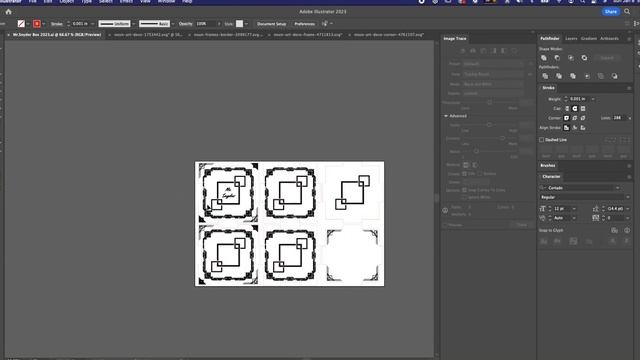Open the kerning Auto dropdown
Viewport: 640px width, 360px height.
pyautogui.click(x=574, y=218)
